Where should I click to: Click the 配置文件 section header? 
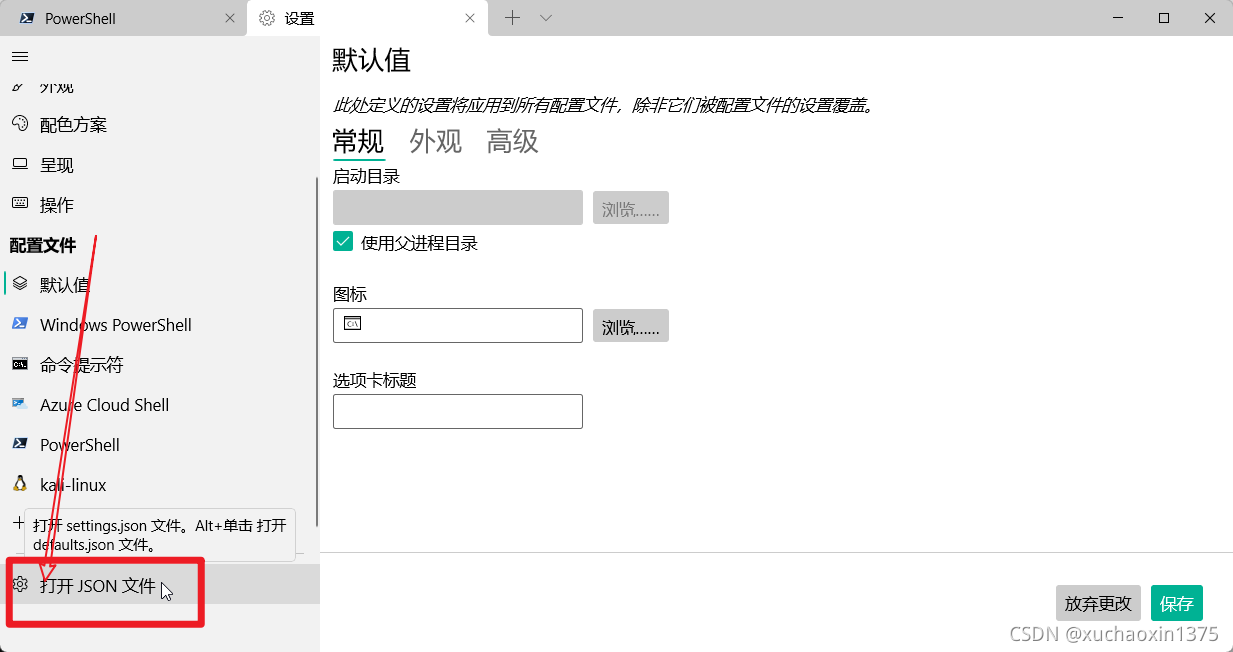(x=43, y=245)
